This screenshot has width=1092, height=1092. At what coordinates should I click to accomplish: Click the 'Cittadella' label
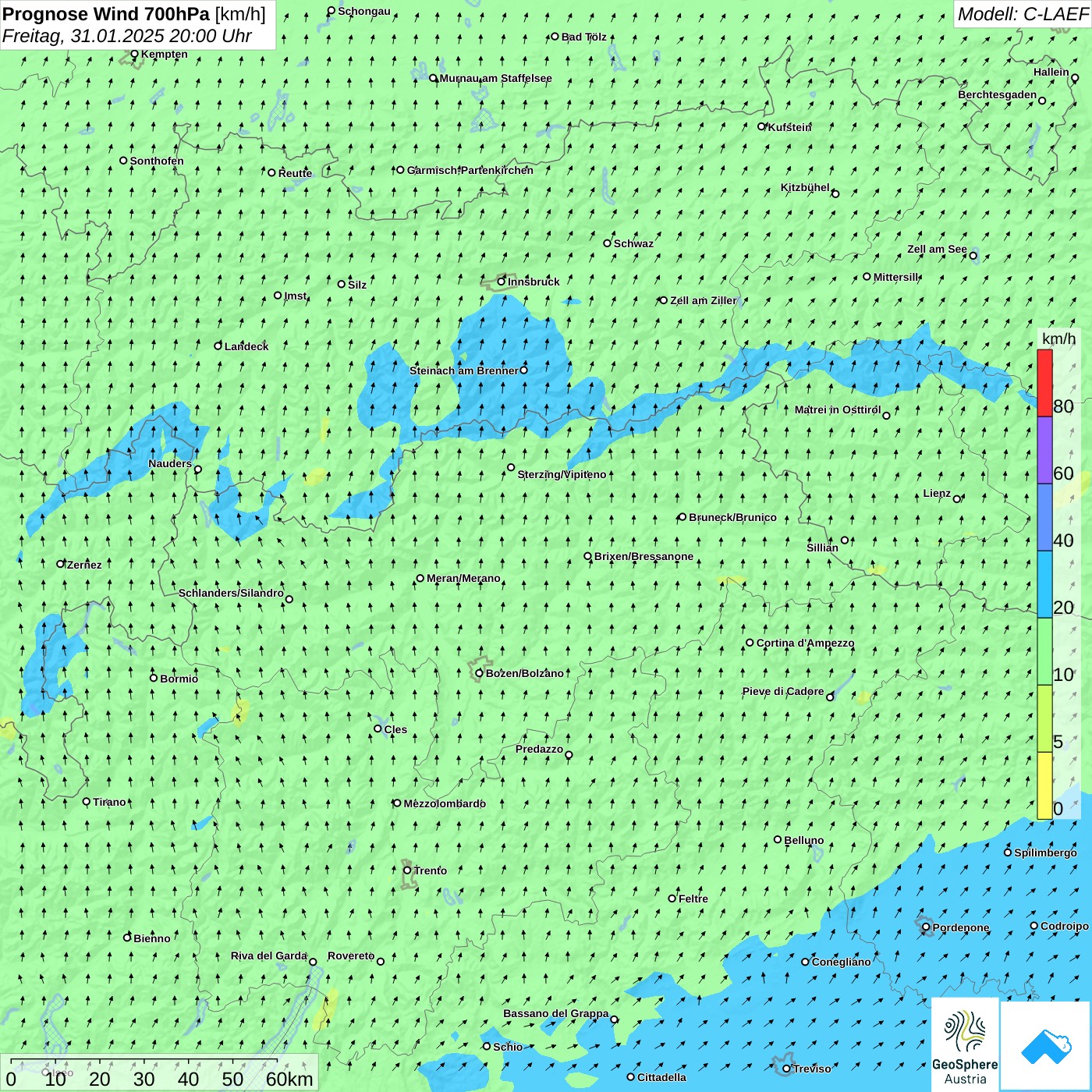point(662,1077)
